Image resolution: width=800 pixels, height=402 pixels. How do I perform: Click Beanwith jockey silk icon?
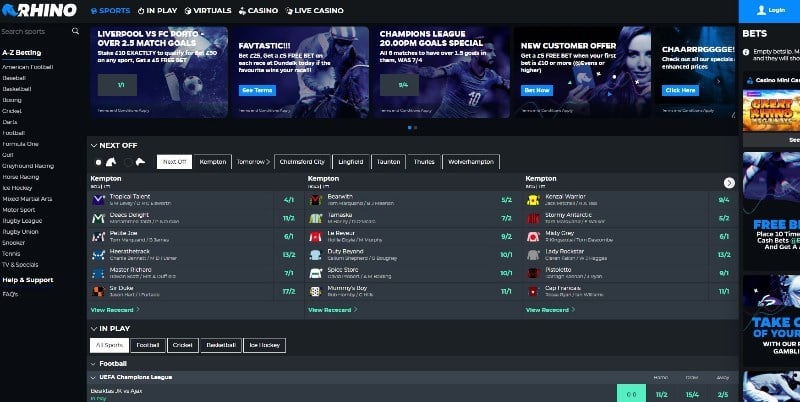316,200
